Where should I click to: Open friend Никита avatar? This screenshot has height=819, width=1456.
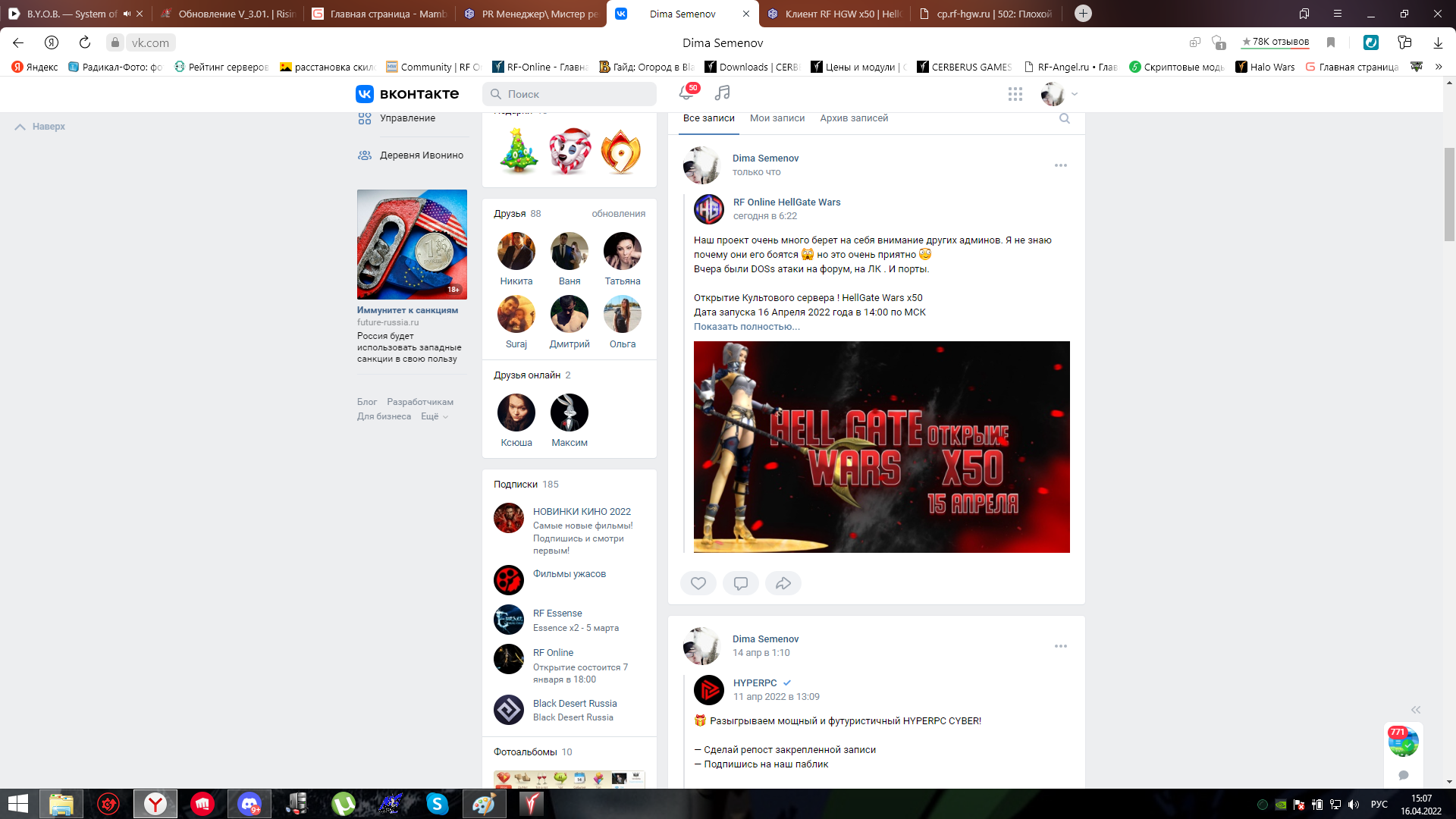(516, 251)
